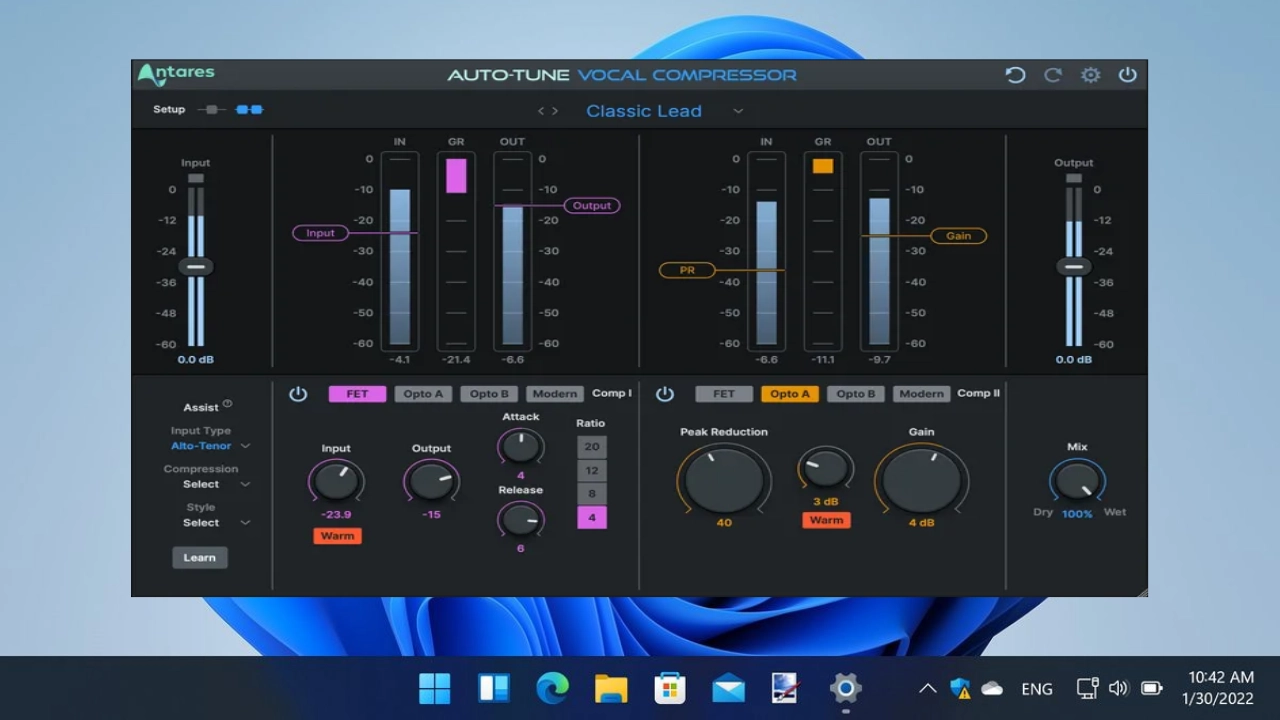The width and height of the screenshot is (1280, 720).
Task: Click the Antares logo
Action: click(176, 74)
